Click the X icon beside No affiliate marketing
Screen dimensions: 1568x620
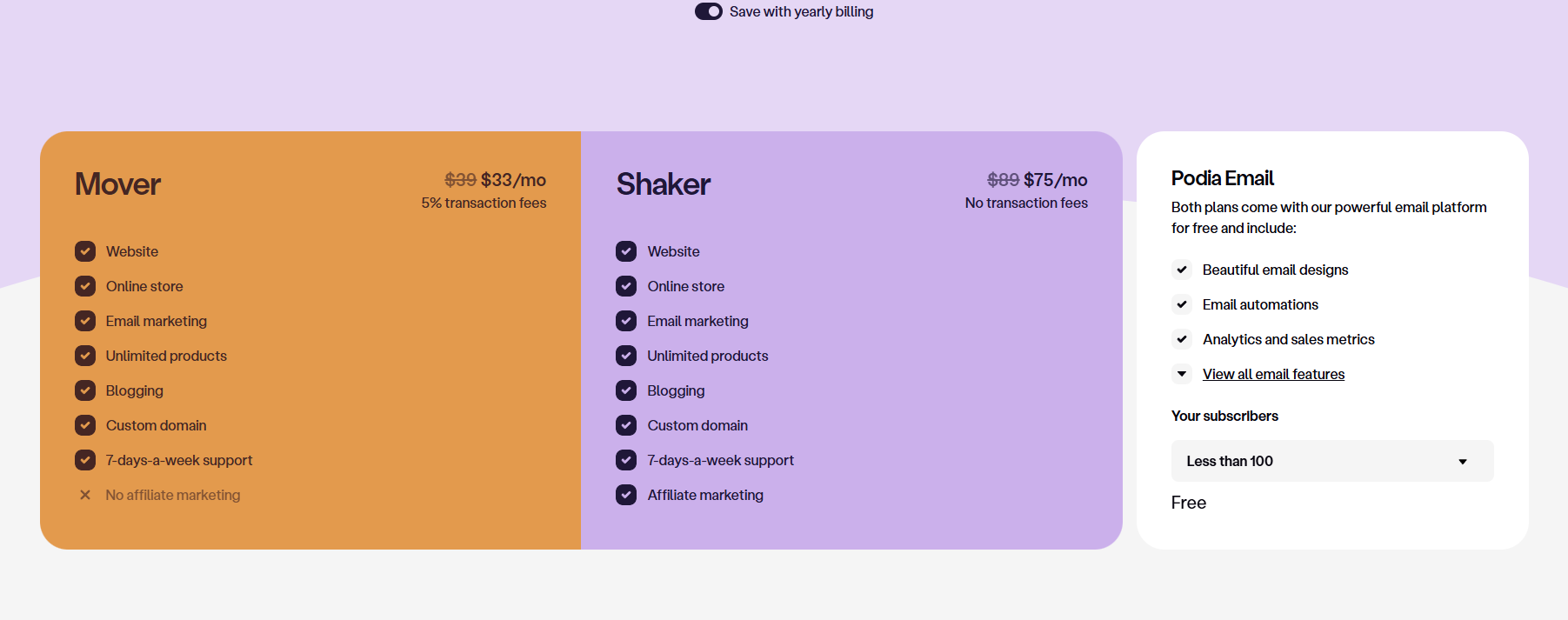85,495
